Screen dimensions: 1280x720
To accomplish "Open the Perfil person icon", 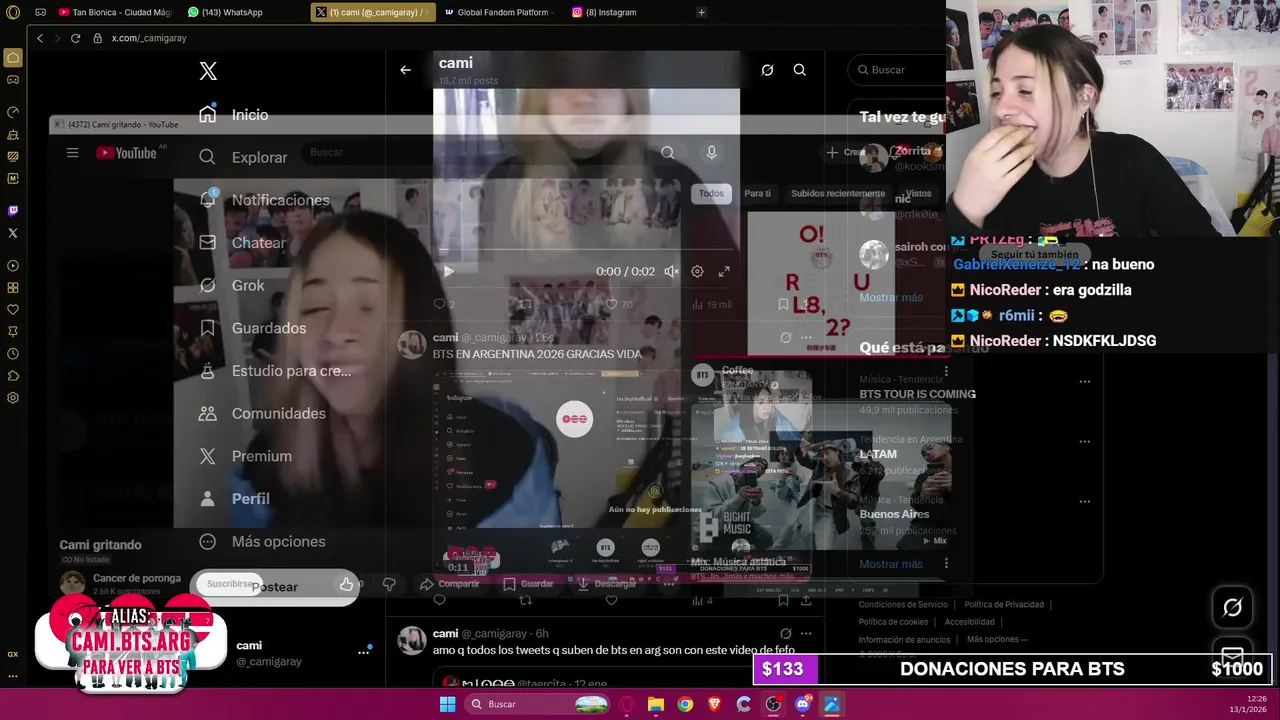I will tap(207, 498).
